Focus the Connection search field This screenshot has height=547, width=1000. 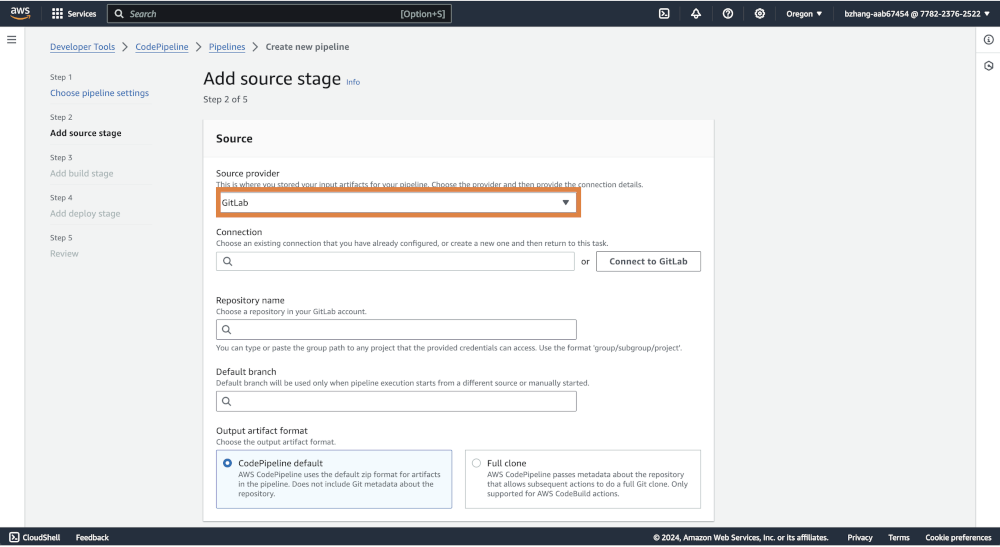pos(395,261)
